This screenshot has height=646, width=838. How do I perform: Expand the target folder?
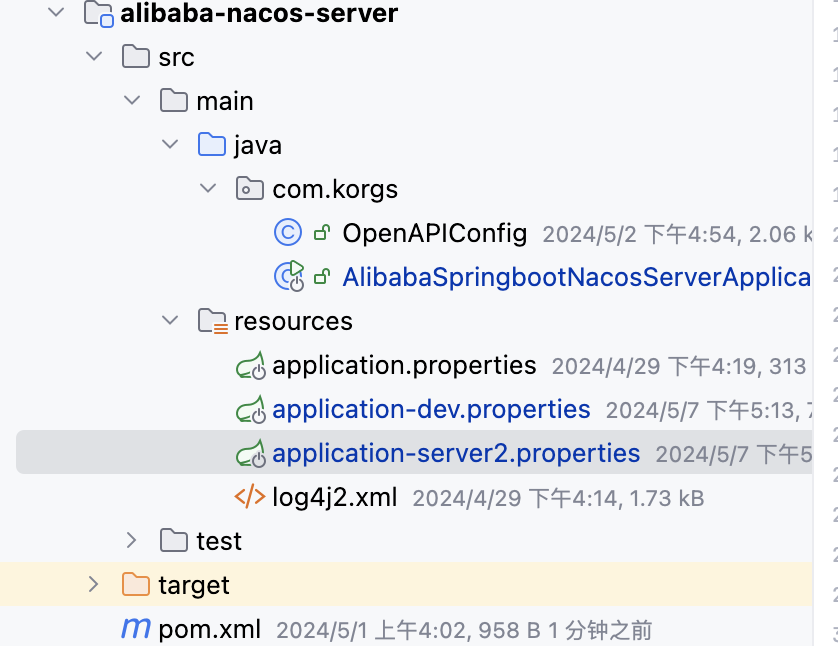[x=94, y=585]
